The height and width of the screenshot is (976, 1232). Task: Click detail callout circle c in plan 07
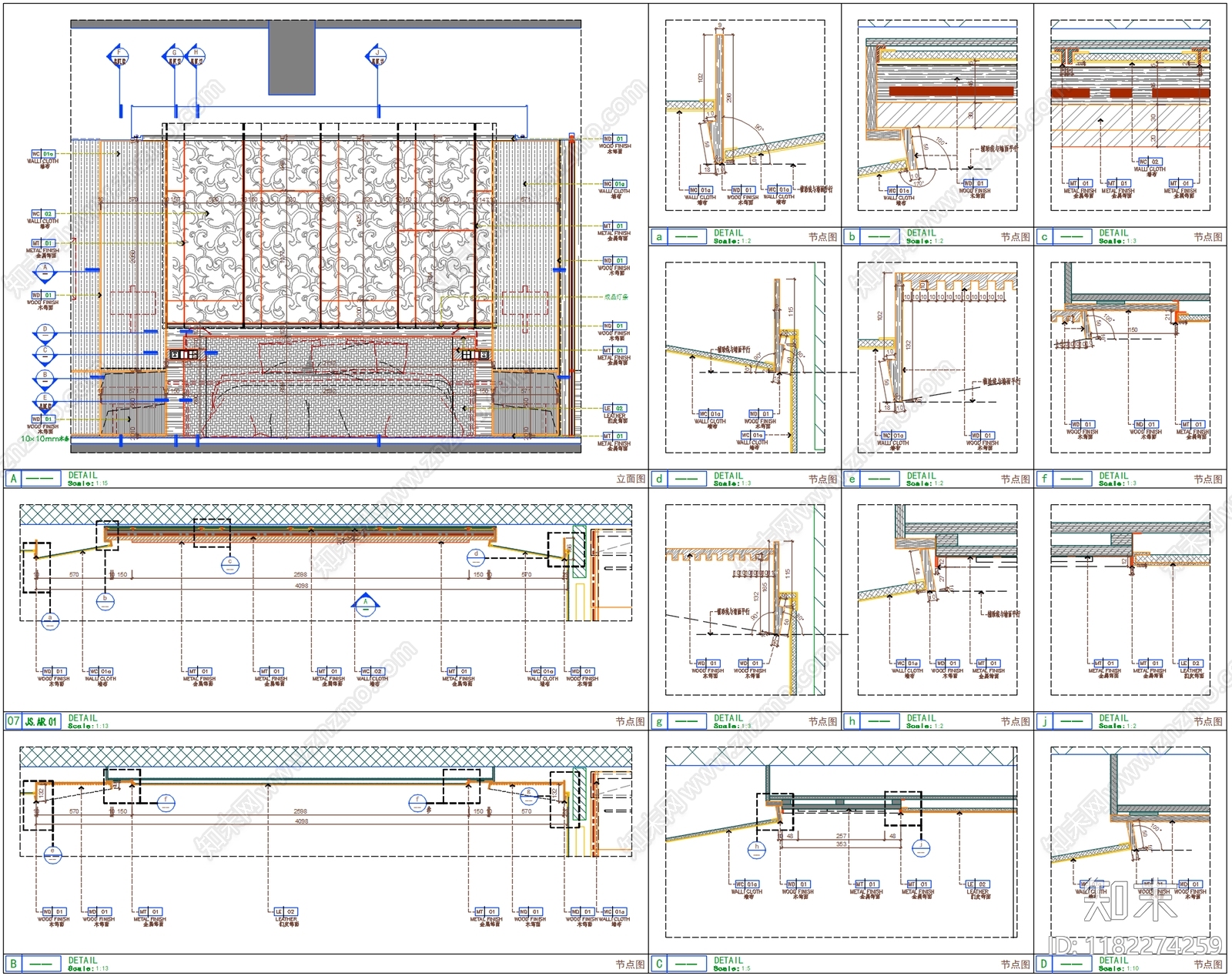click(x=229, y=565)
